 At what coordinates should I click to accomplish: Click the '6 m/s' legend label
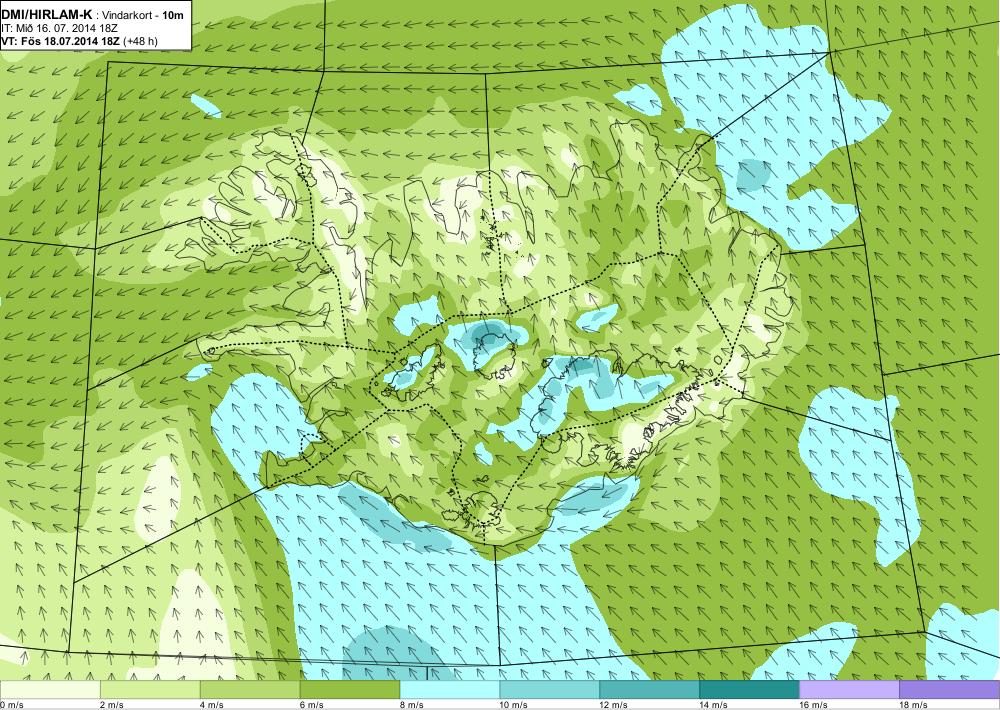[312, 704]
